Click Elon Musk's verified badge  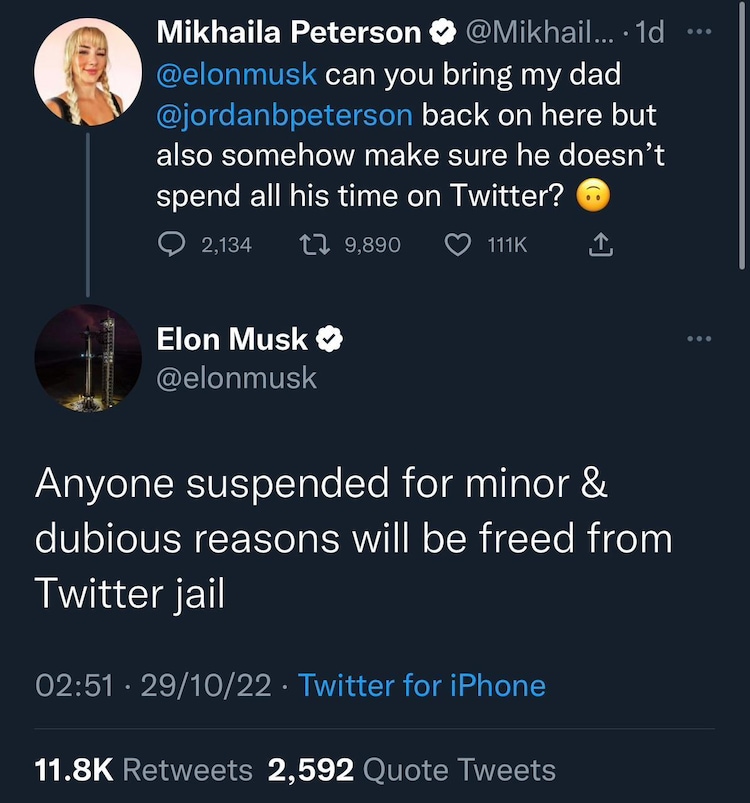[330, 340]
